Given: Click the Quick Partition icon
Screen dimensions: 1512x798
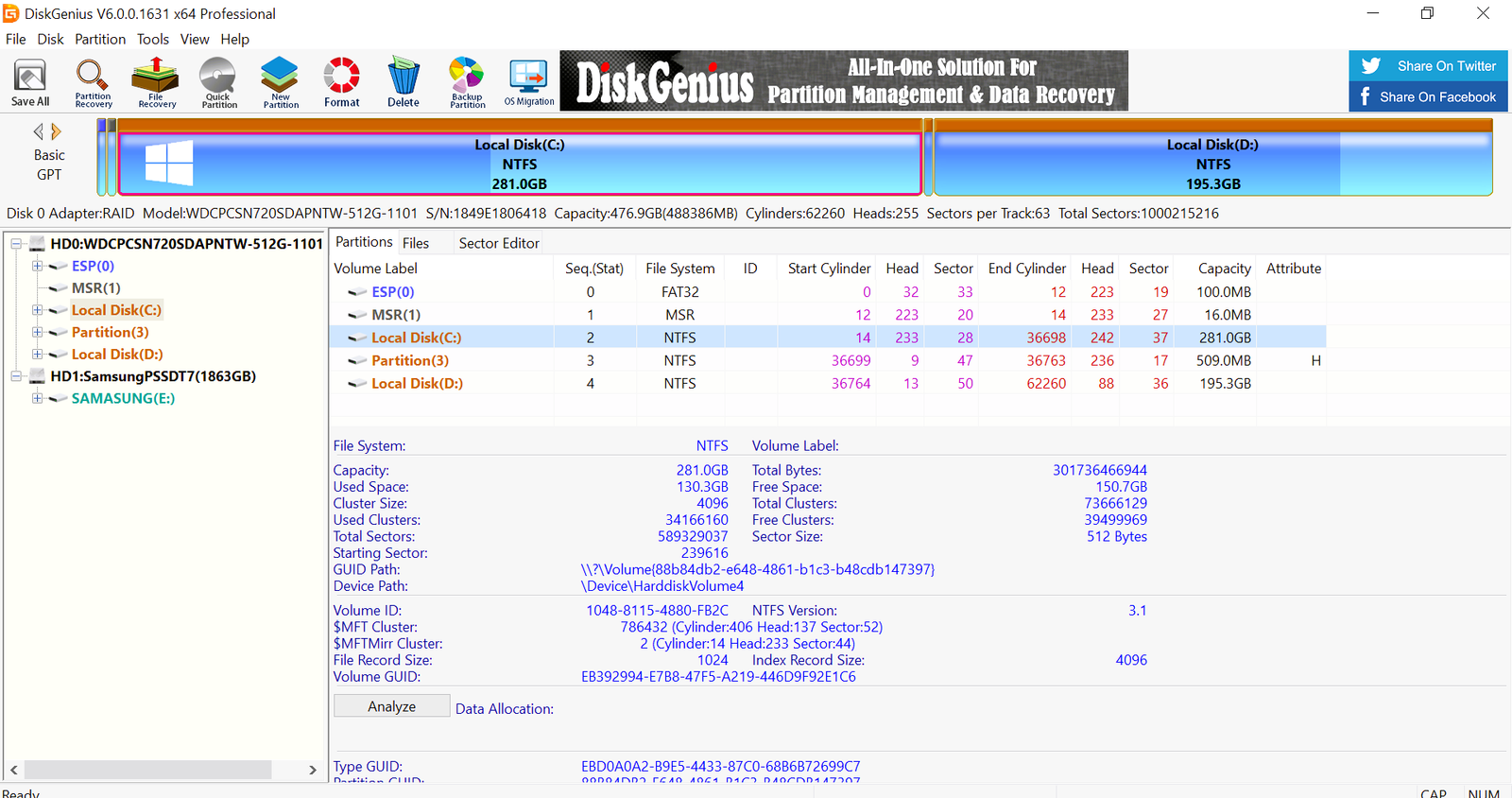Looking at the screenshot, I should (x=218, y=82).
